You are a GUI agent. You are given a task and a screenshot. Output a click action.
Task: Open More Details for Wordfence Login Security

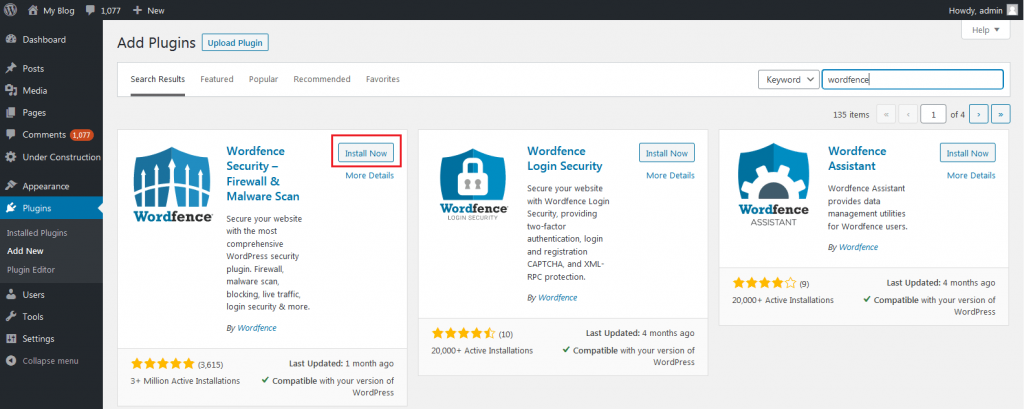tap(671, 176)
